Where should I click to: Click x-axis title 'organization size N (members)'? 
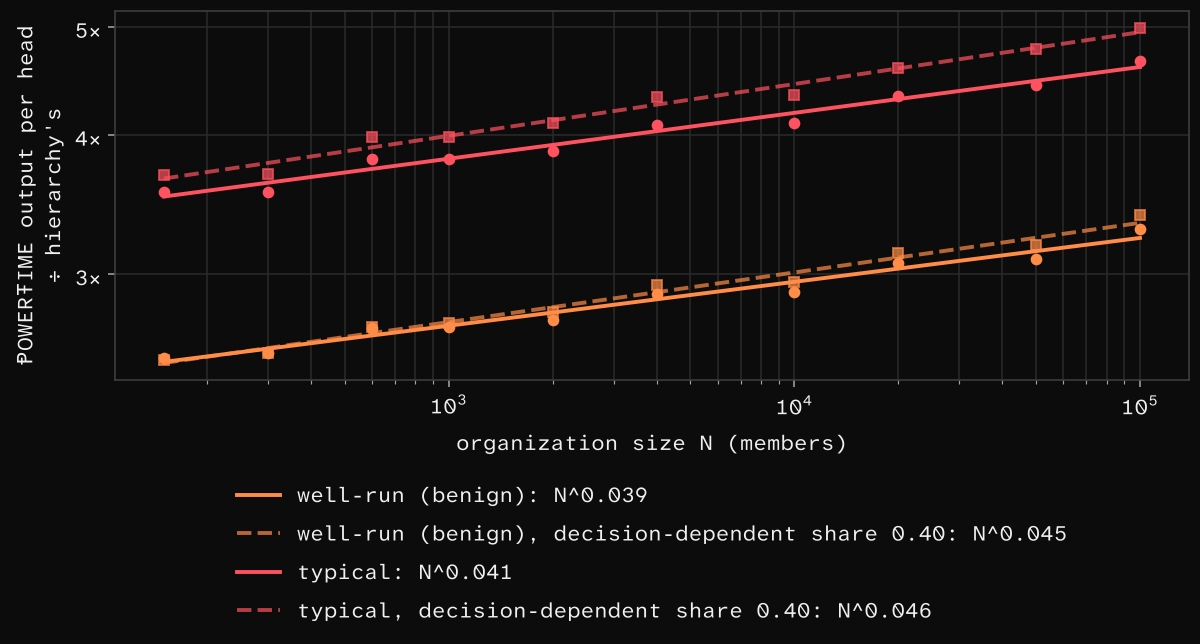click(x=652, y=443)
